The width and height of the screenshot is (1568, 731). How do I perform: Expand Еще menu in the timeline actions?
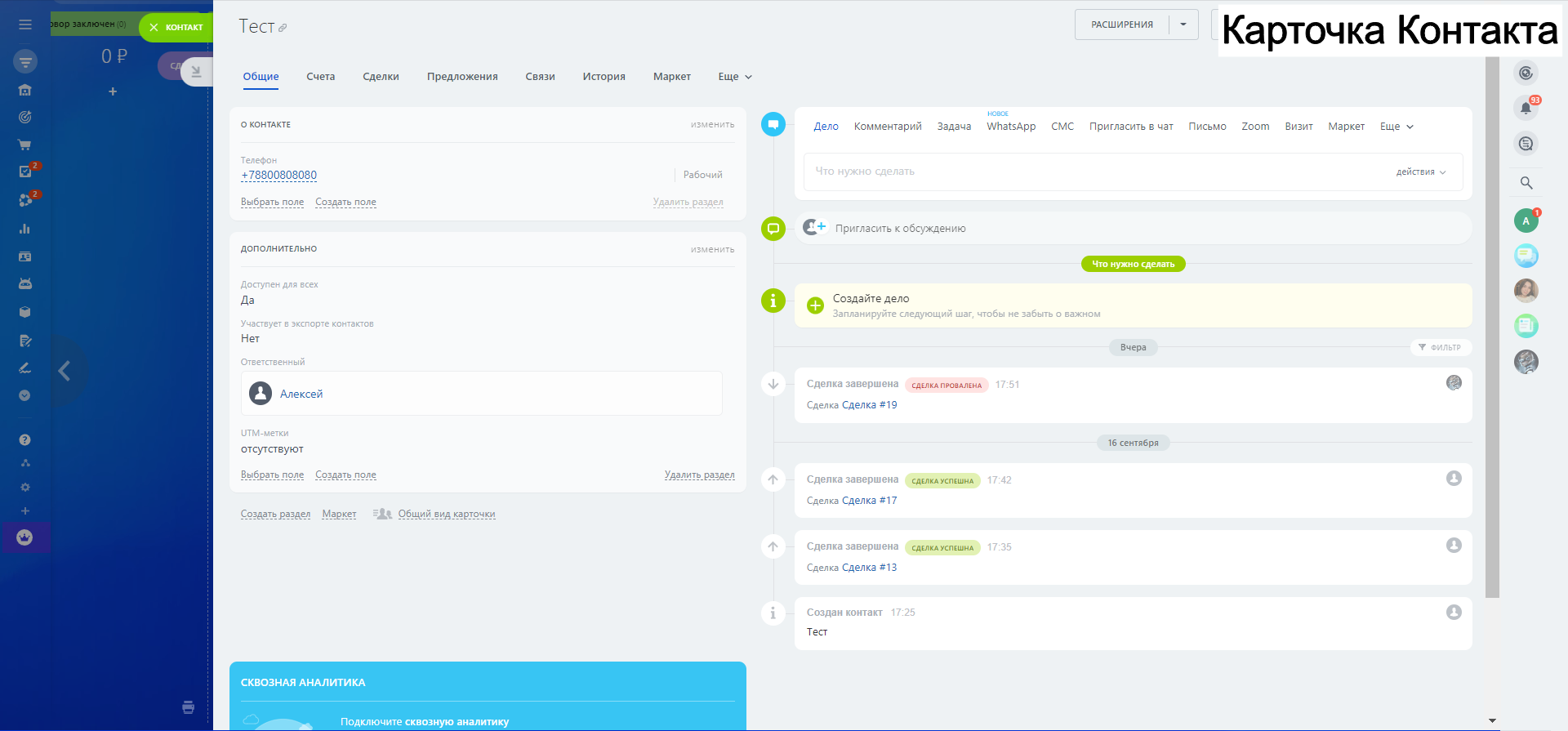pos(1396,127)
